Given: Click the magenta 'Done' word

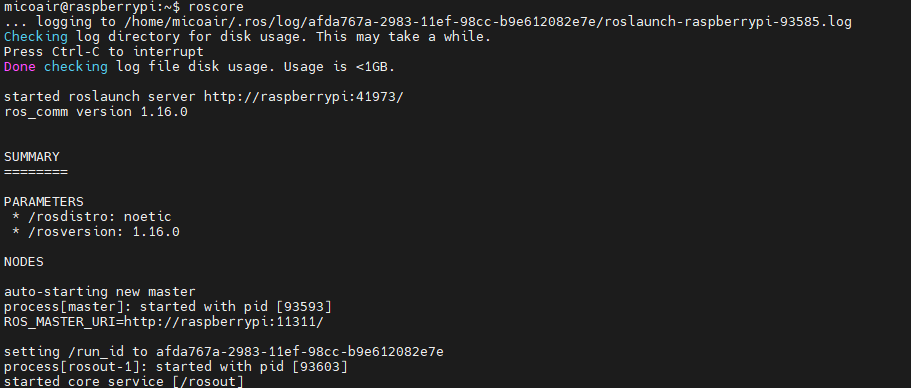Looking at the screenshot, I should click(20, 67).
